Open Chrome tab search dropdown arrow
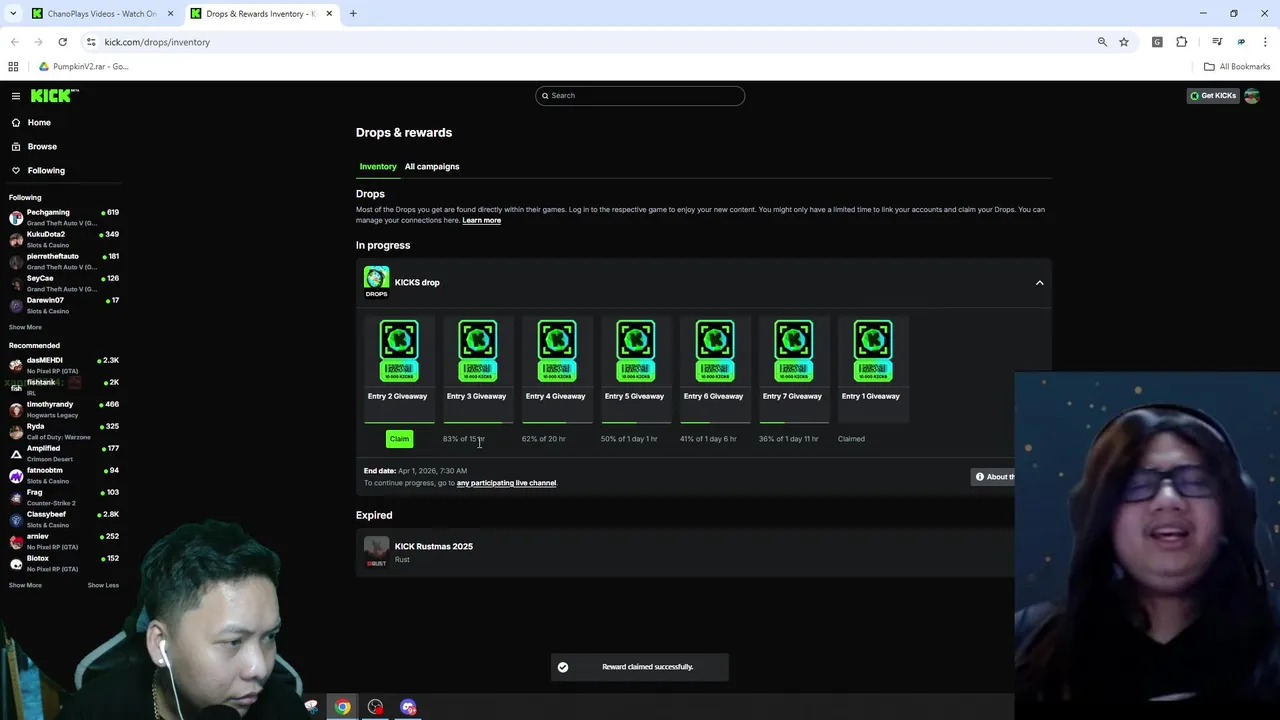This screenshot has width=1280, height=720. (13, 14)
